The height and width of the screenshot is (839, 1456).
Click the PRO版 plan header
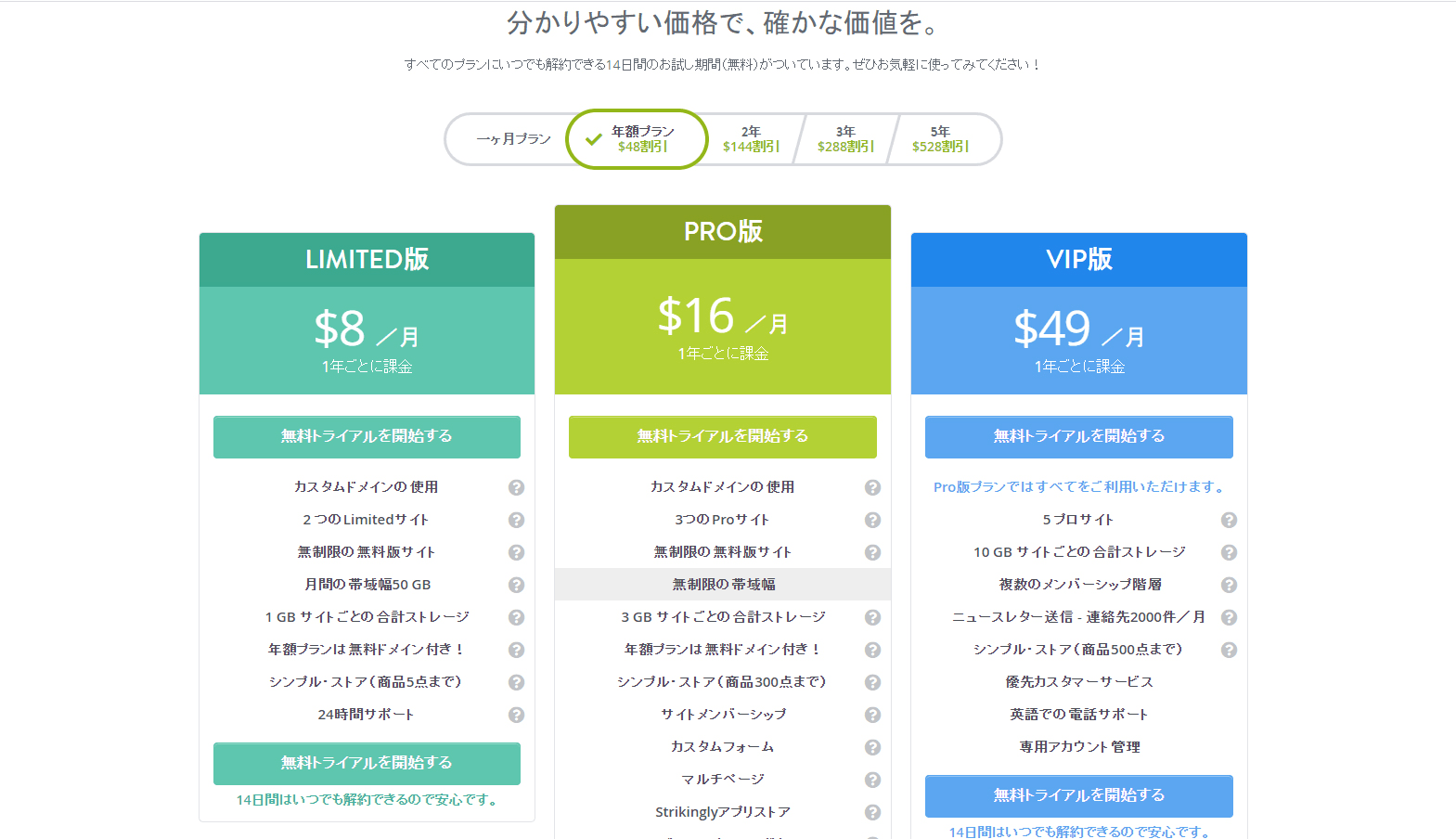pos(723,232)
